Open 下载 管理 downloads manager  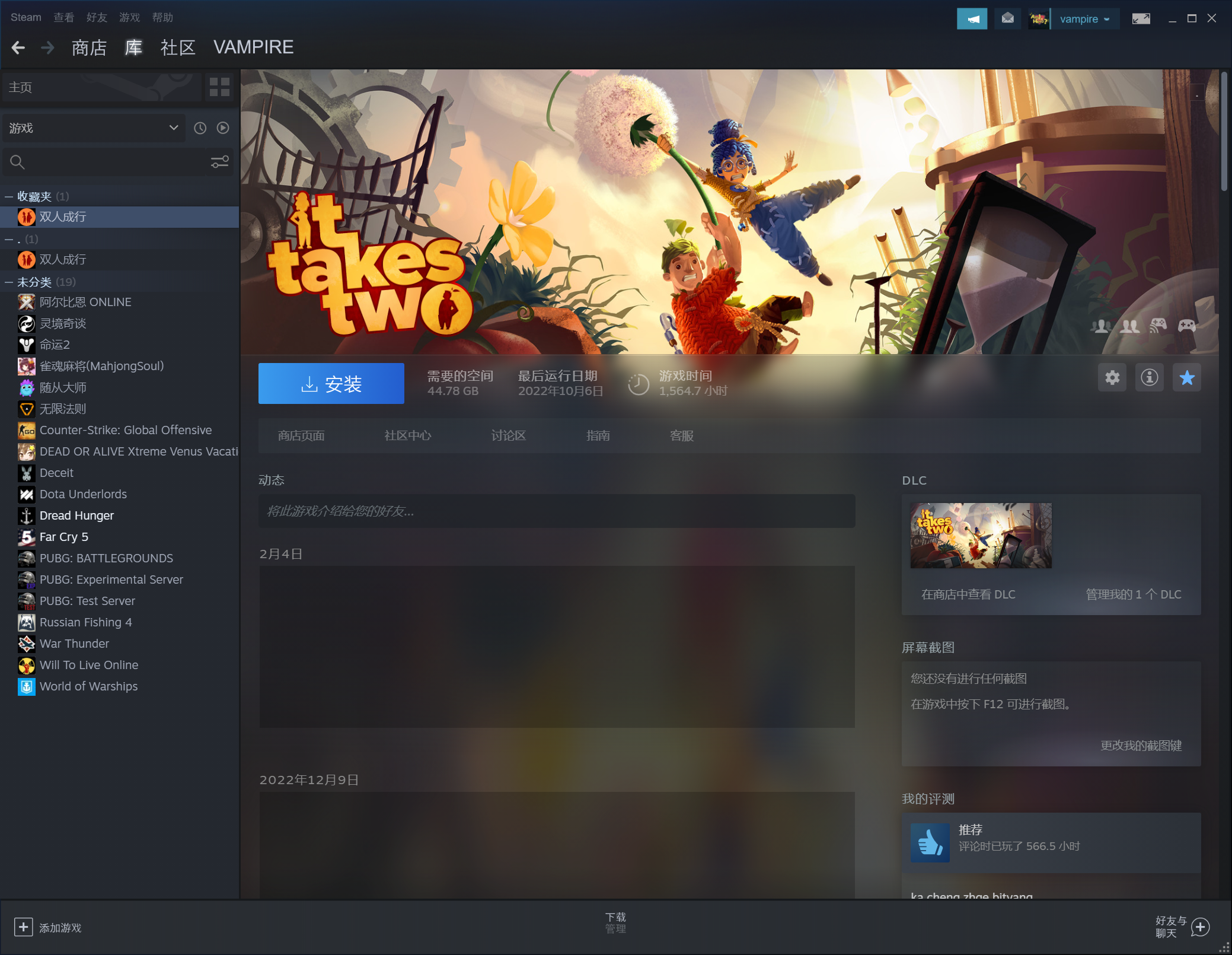(x=615, y=923)
